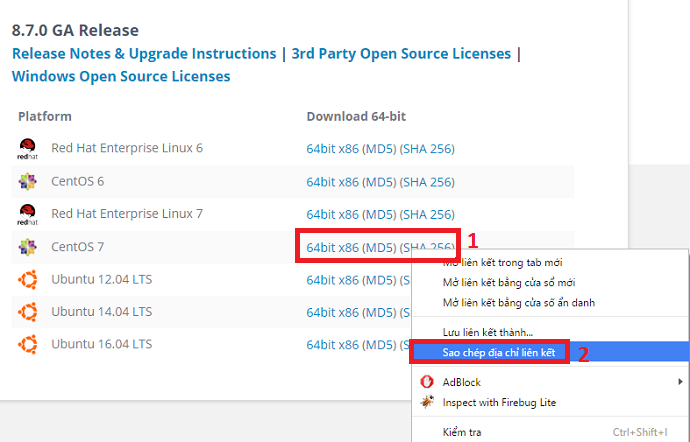Open the MD5 link for Red Hat Enterprise Linux 7

coord(379,214)
